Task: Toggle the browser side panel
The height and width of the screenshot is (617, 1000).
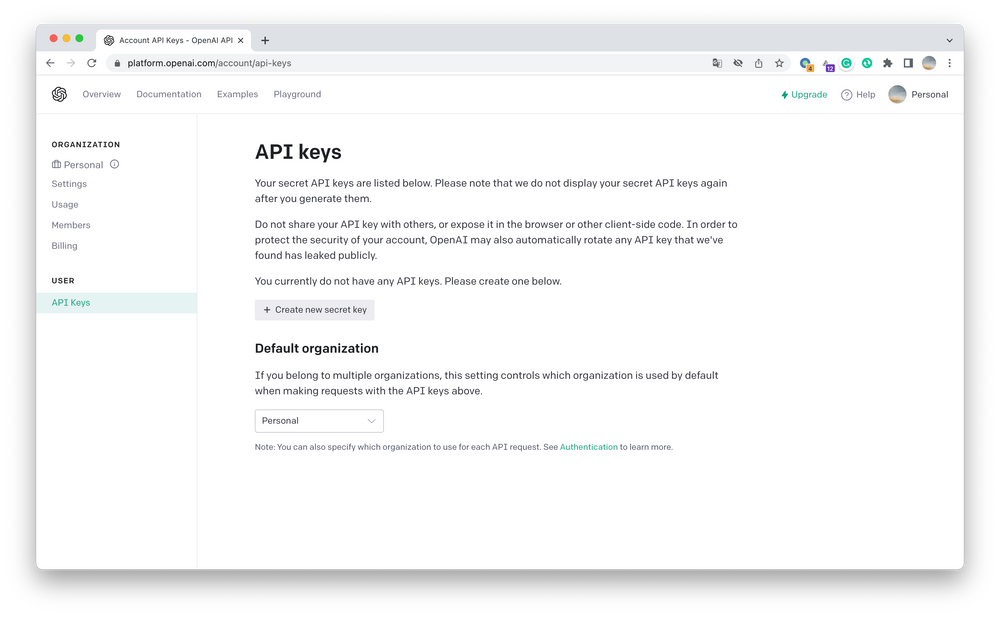Action: (908, 63)
